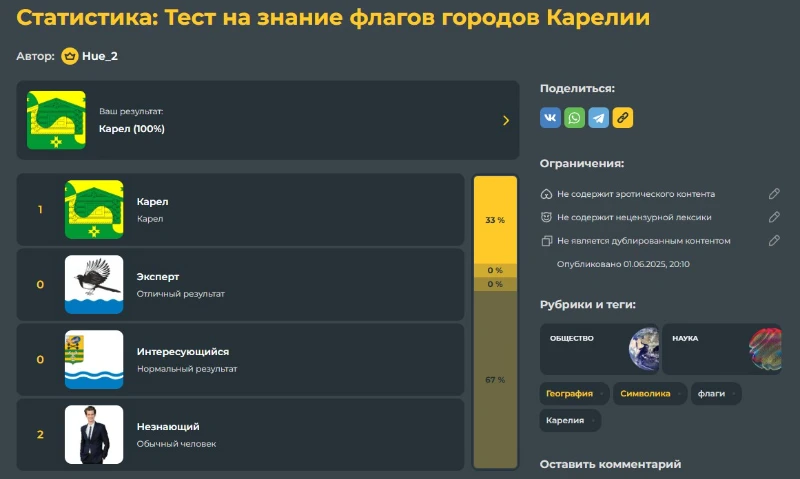Open the Карел result row flag image
This screenshot has height=479, width=800.
(x=94, y=210)
